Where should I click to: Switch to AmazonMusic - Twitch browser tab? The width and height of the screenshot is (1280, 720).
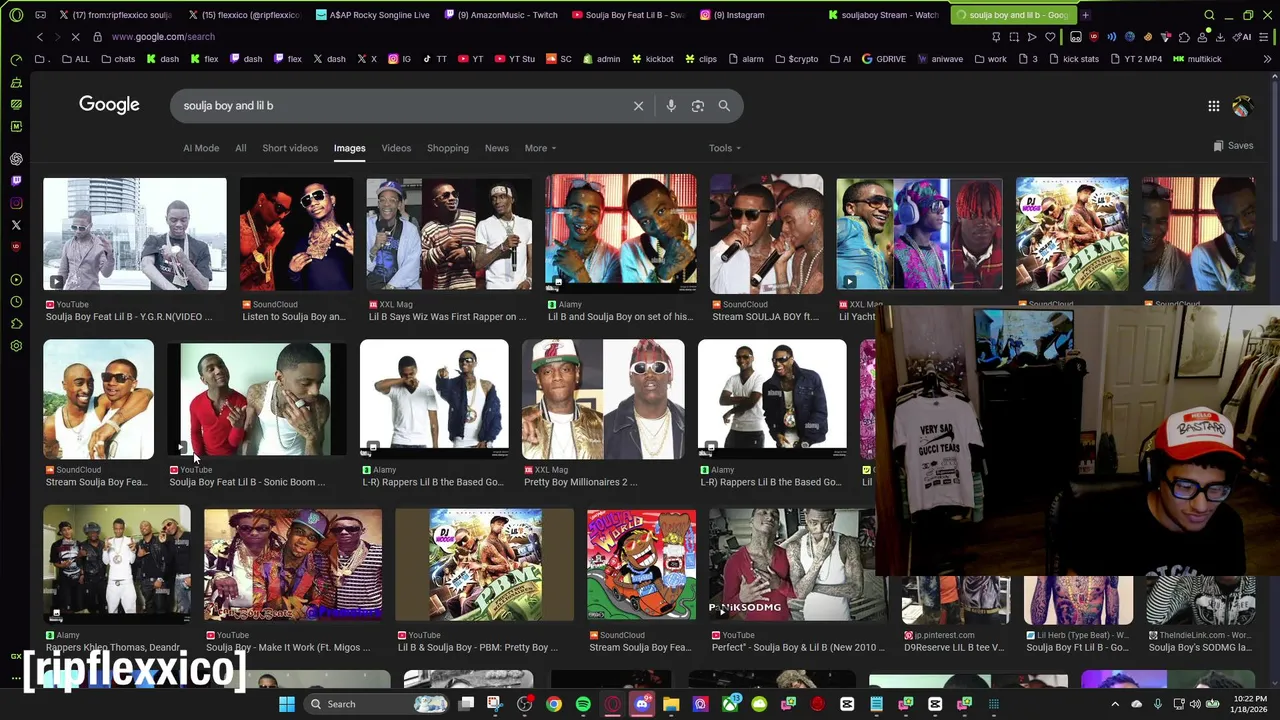point(500,15)
